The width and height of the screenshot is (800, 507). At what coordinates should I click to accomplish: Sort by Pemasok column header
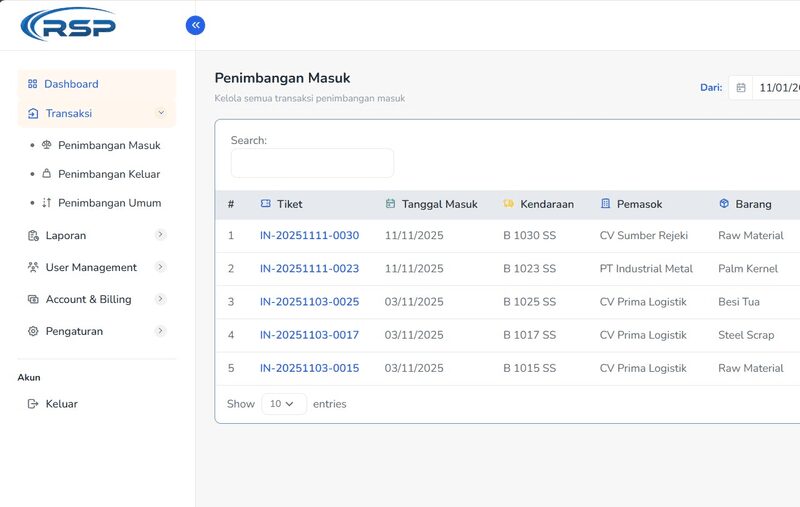639,204
